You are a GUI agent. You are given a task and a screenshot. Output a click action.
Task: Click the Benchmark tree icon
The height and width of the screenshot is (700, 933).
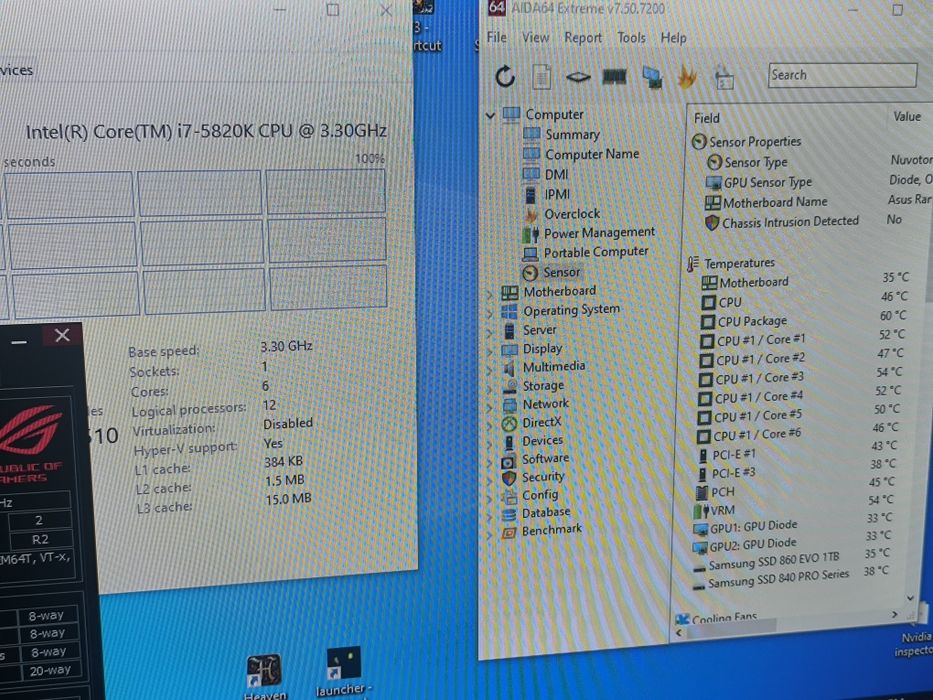(x=509, y=532)
